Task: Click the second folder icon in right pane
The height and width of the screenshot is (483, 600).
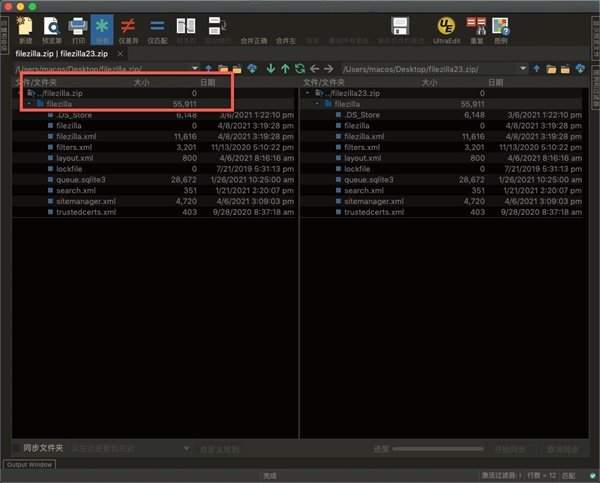Action: [x=566, y=69]
